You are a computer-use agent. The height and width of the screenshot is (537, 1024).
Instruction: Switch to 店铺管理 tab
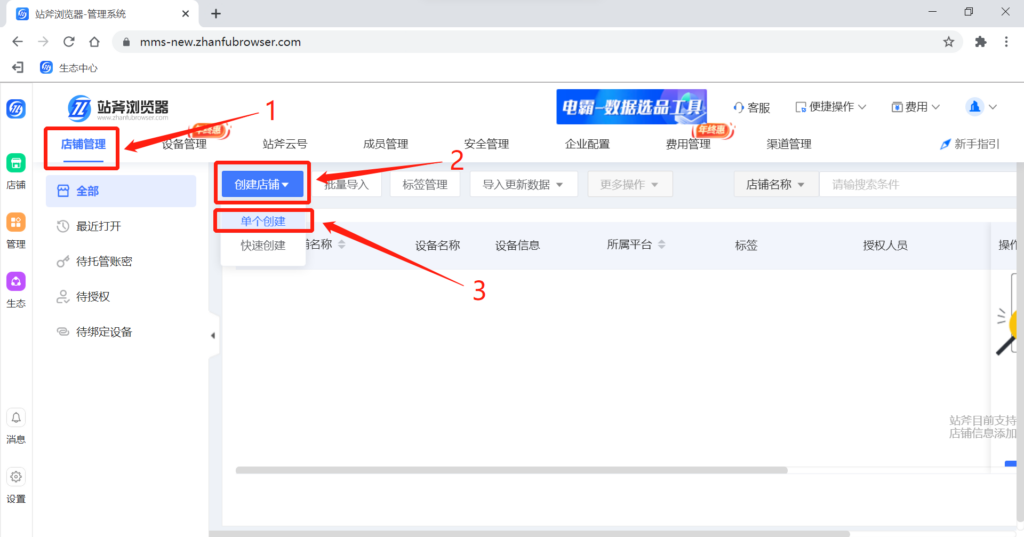[x=83, y=144]
